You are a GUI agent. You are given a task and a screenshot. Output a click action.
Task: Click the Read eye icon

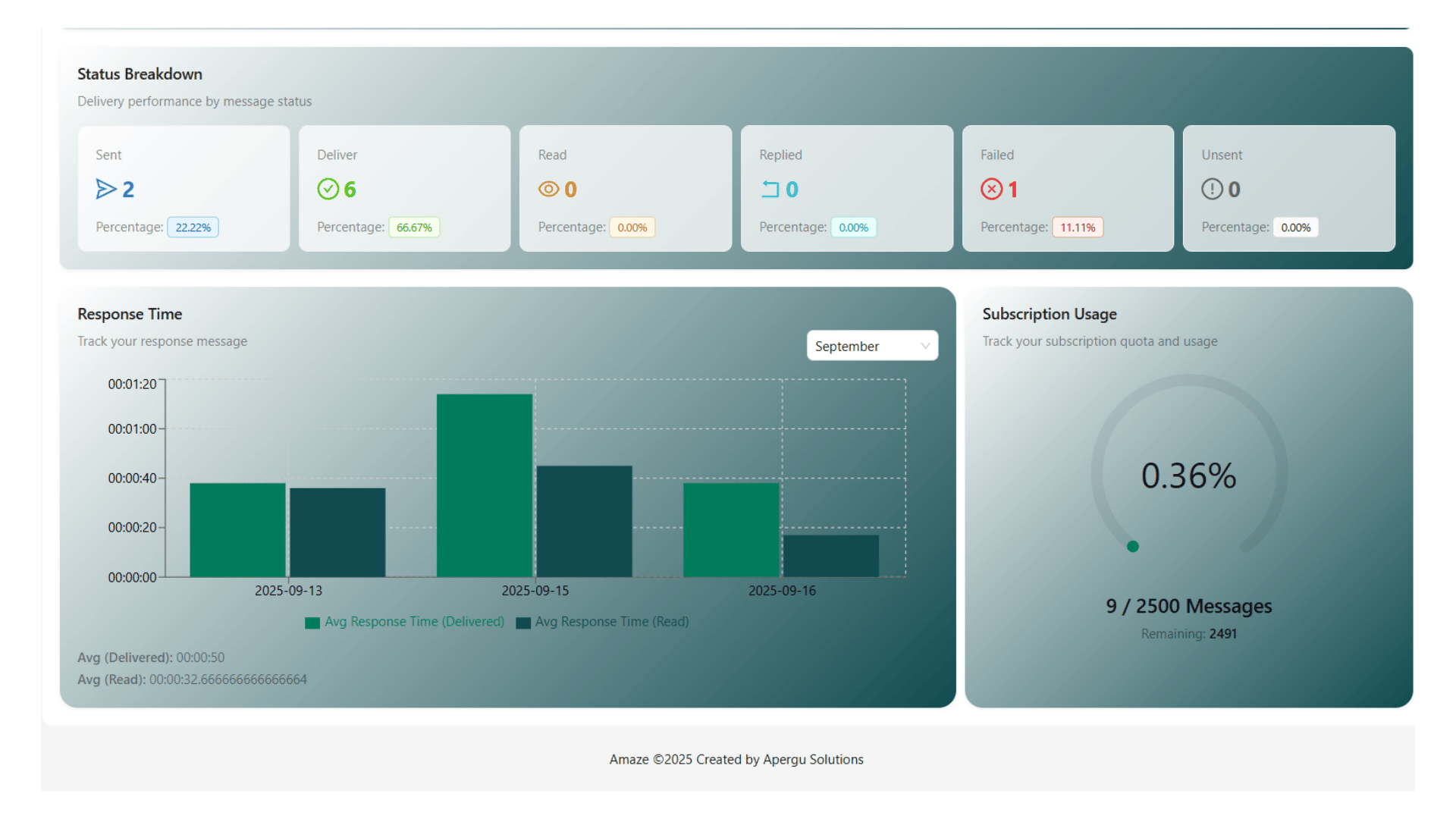tap(548, 189)
